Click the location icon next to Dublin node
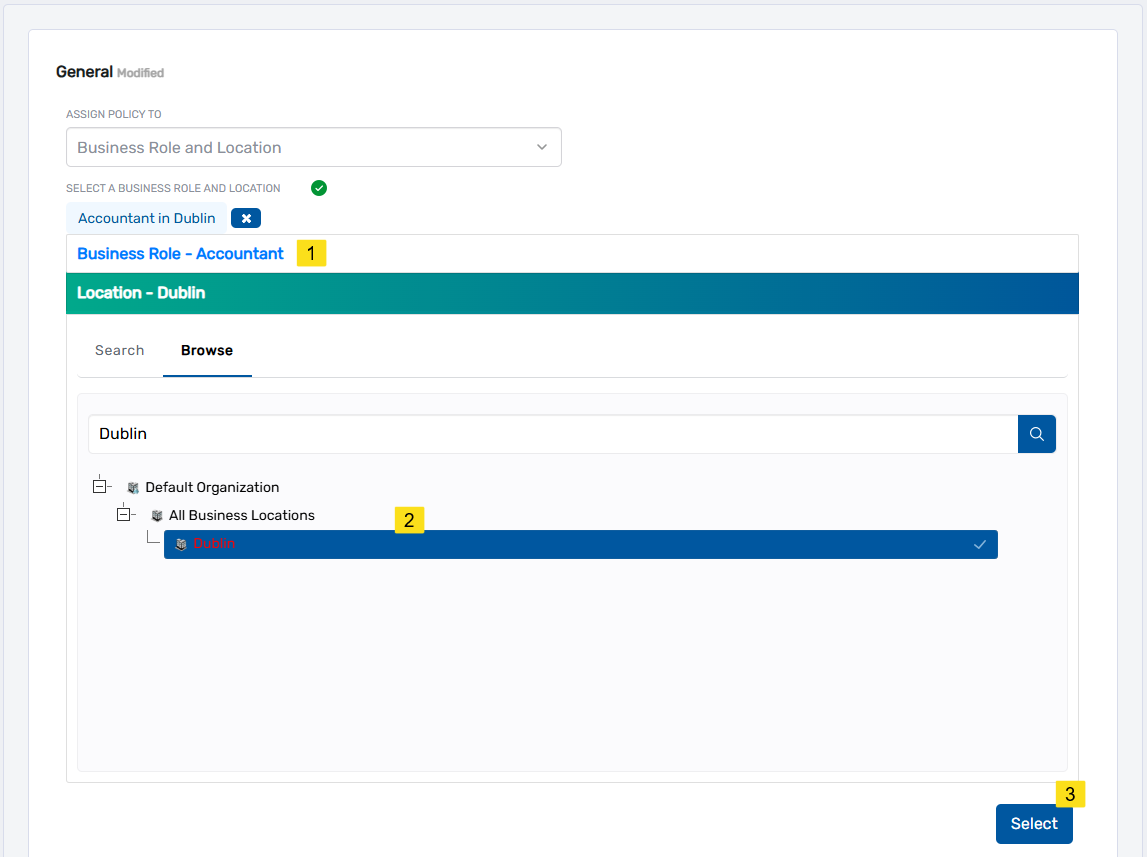Viewport: 1147px width, 857px height. pos(181,544)
